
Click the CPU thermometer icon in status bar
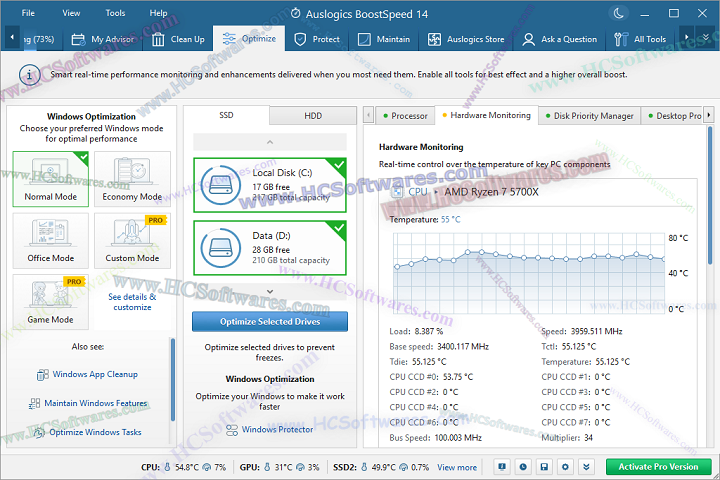tap(167, 467)
